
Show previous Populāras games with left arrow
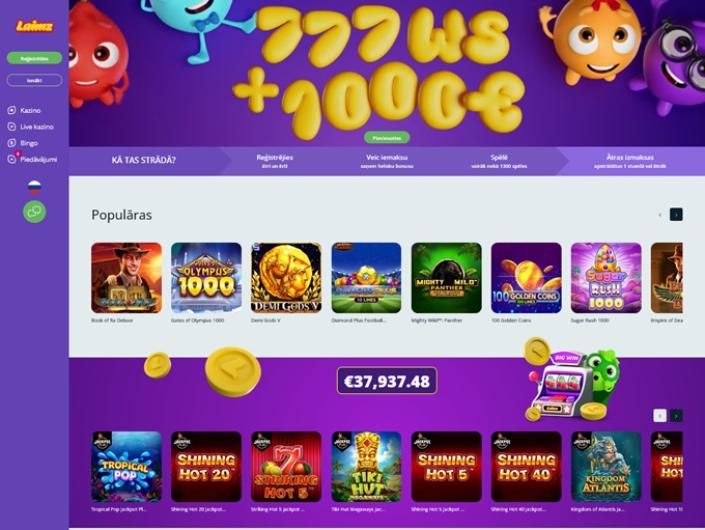point(660,214)
